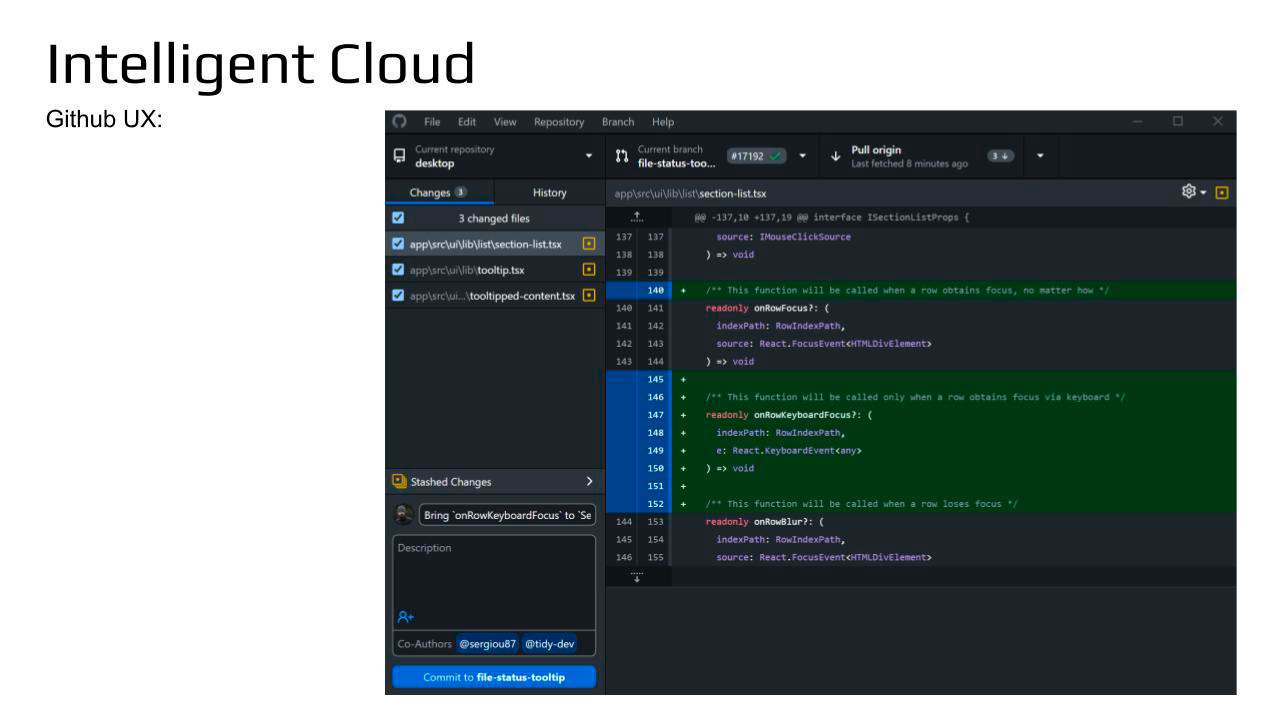Image resolution: width=1280 pixels, height=720 pixels.
Task: Toggle the tooltipped-content.tsx file checkbox
Action: (399, 295)
